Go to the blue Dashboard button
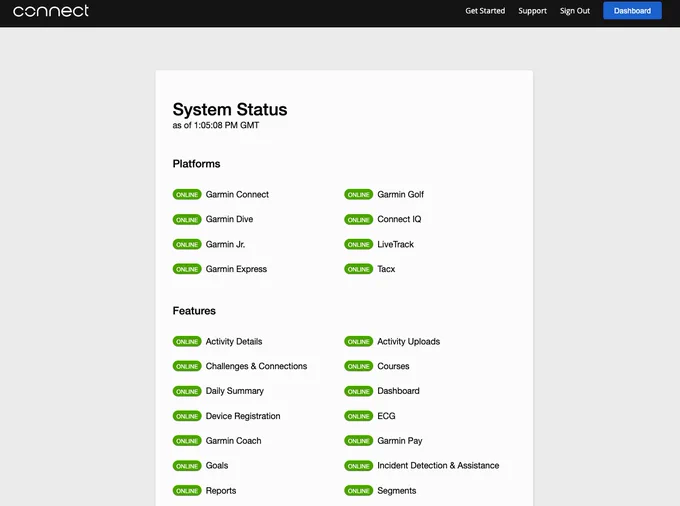 (632, 11)
